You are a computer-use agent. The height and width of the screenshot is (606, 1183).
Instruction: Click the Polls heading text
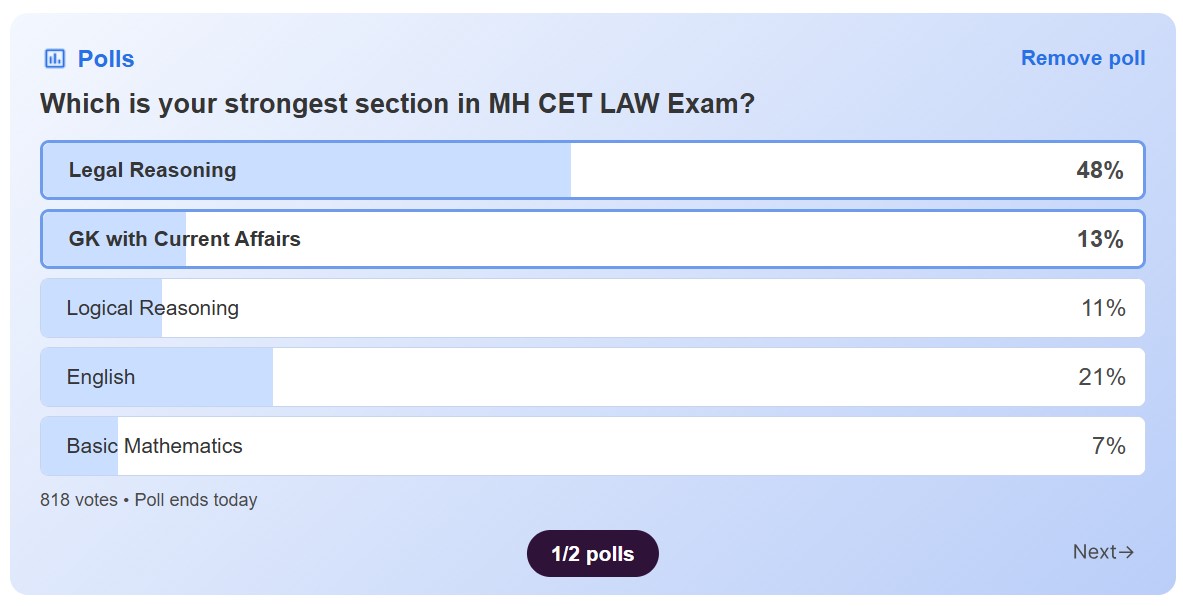[106, 59]
